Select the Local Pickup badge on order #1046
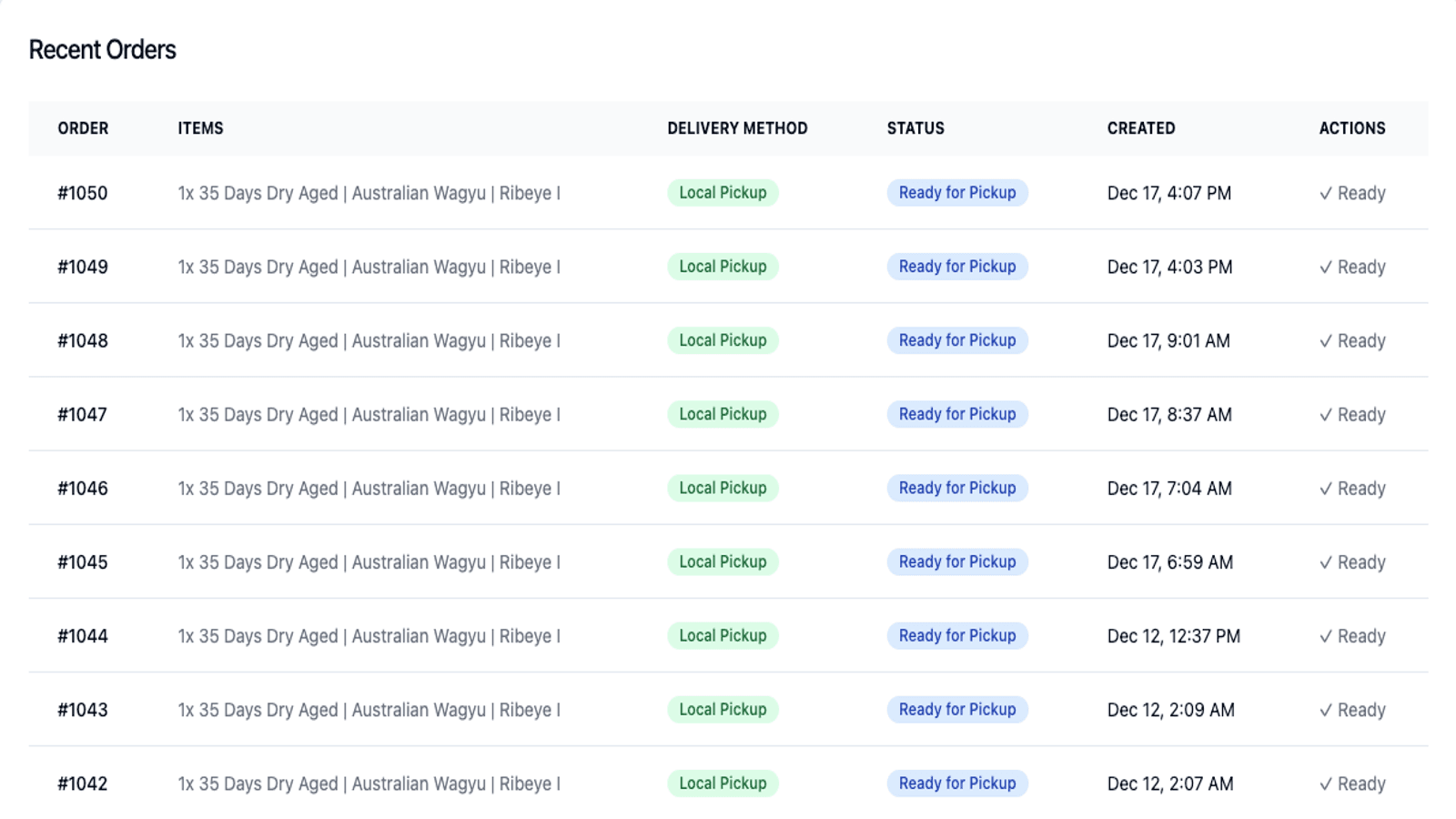 tap(723, 488)
